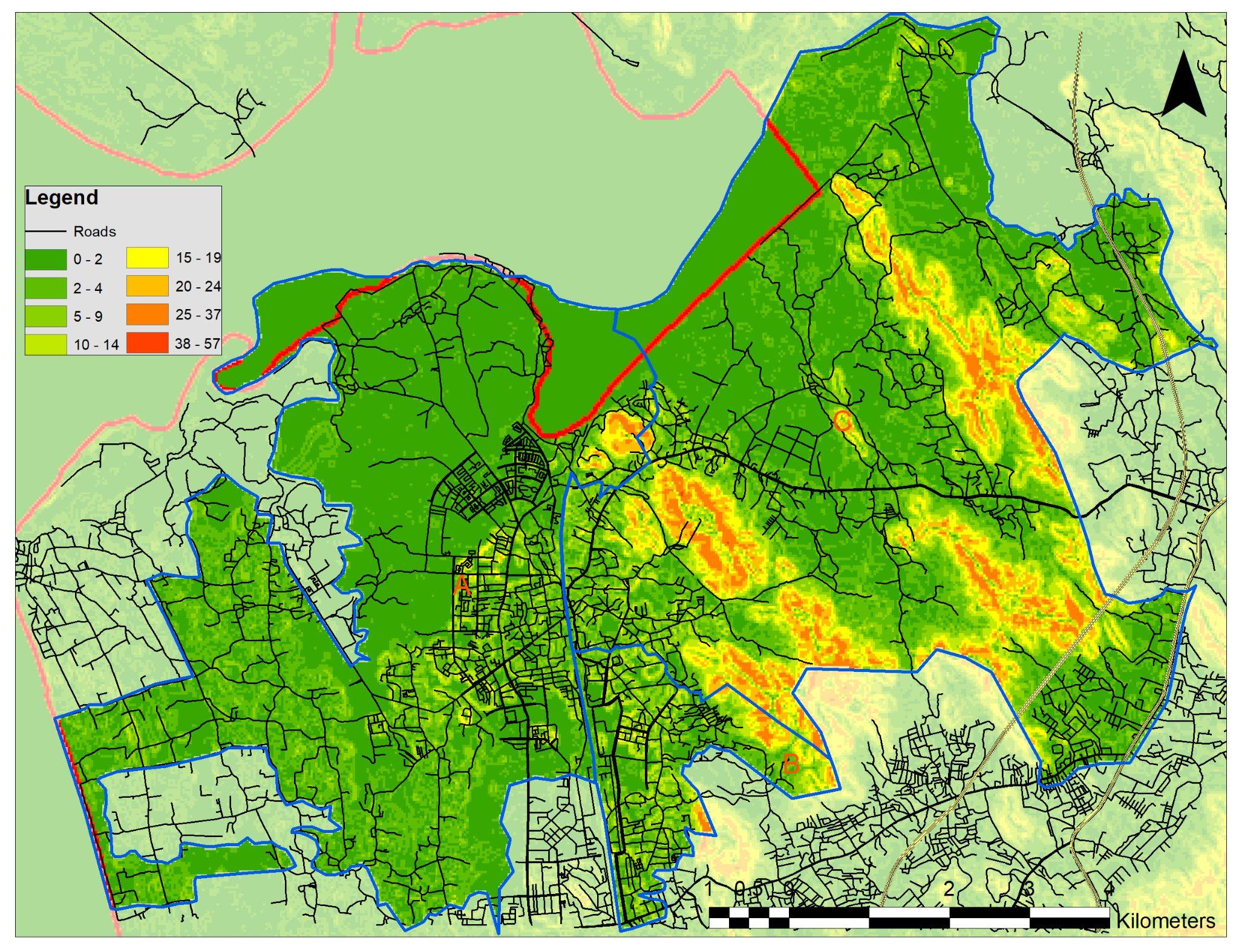Select the 20 - 24 light orange swatch

coord(147,286)
